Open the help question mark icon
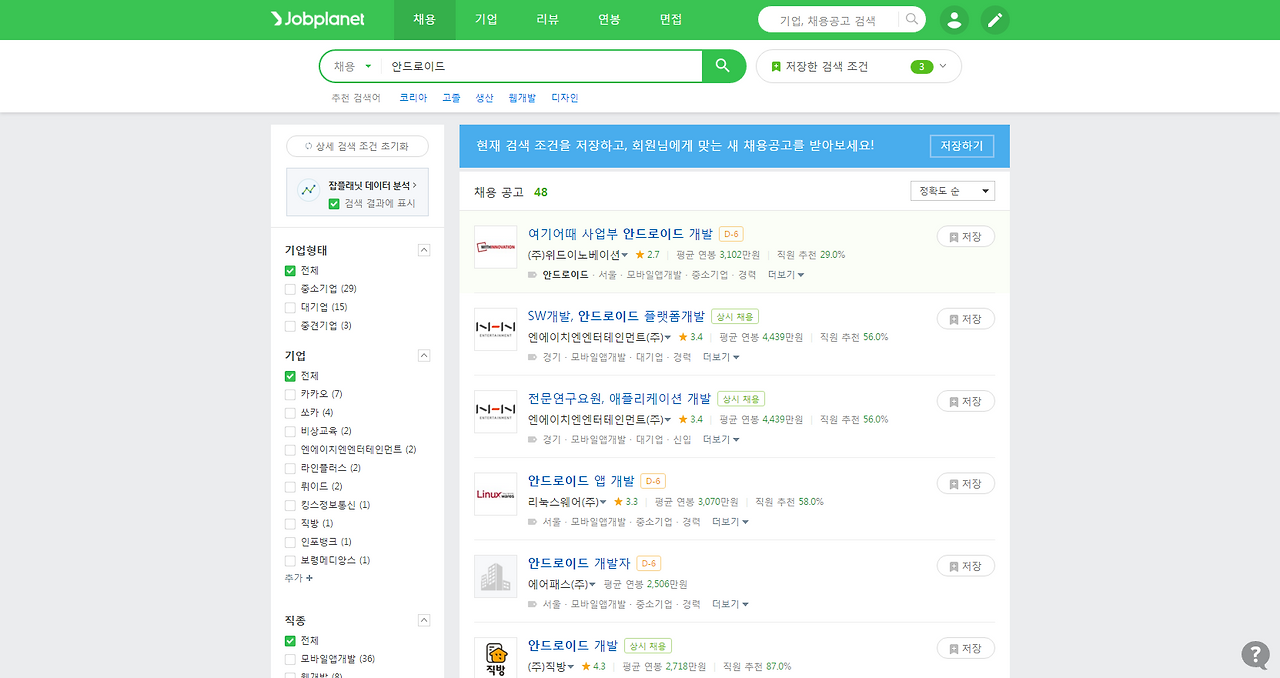 click(x=1254, y=654)
